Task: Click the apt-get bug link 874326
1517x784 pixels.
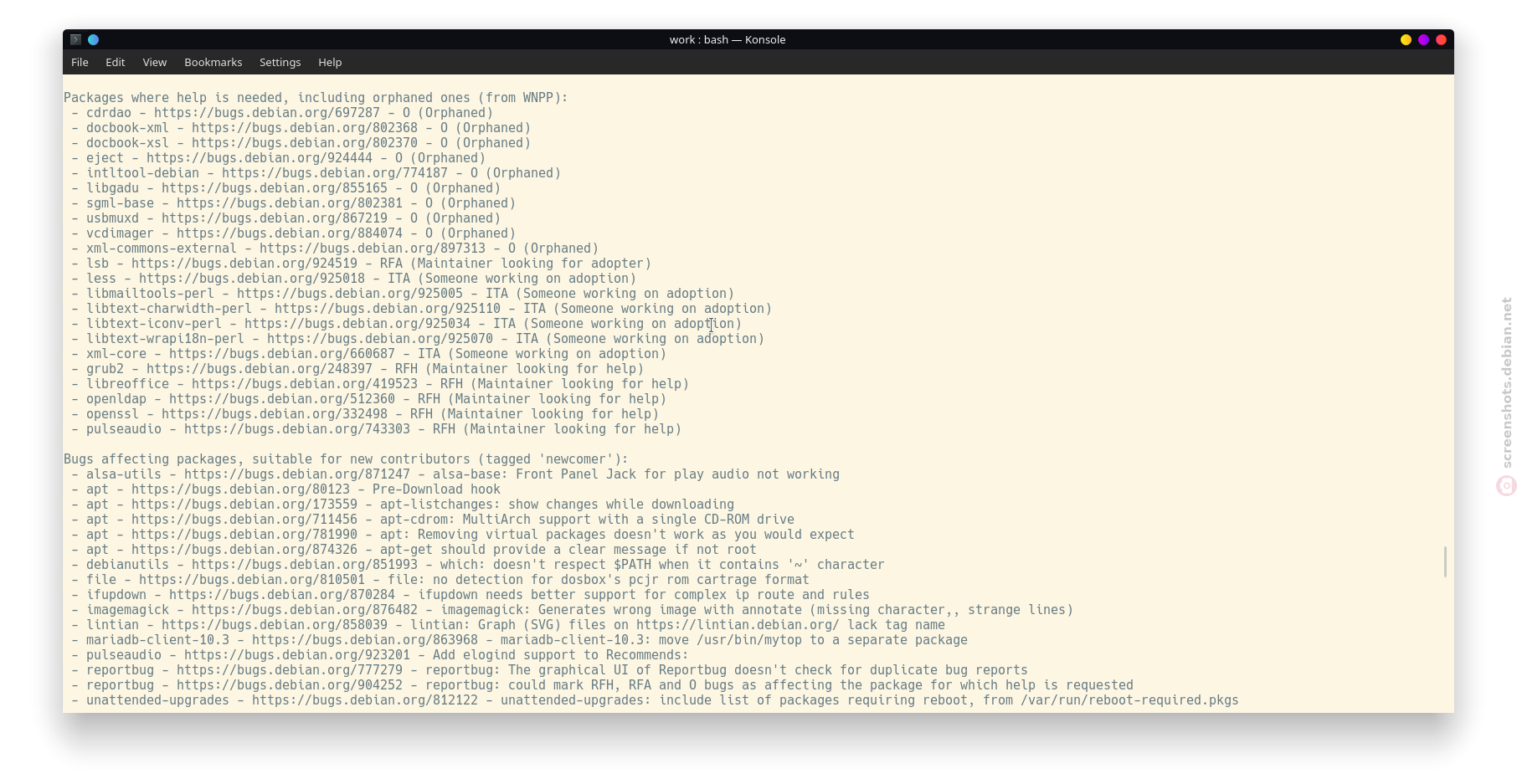Action: (244, 550)
